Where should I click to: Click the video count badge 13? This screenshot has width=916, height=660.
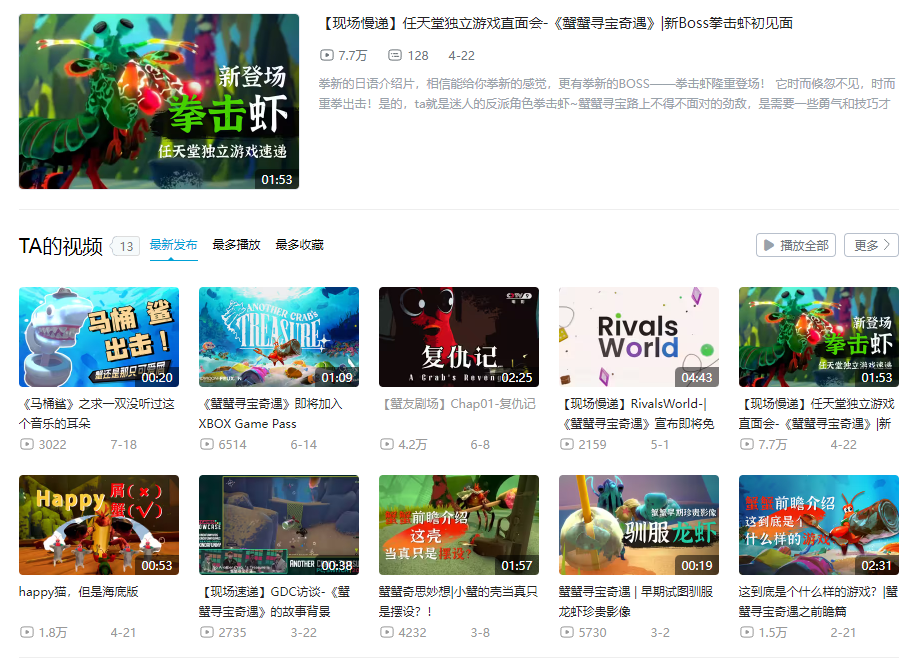pyautogui.click(x=126, y=246)
